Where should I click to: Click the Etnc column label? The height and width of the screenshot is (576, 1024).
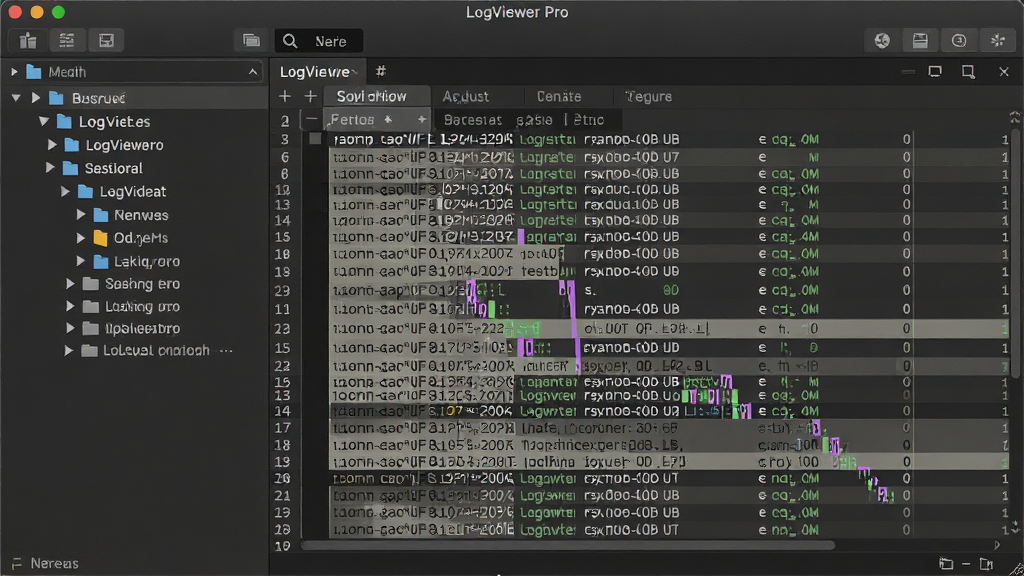(x=589, y=120)
